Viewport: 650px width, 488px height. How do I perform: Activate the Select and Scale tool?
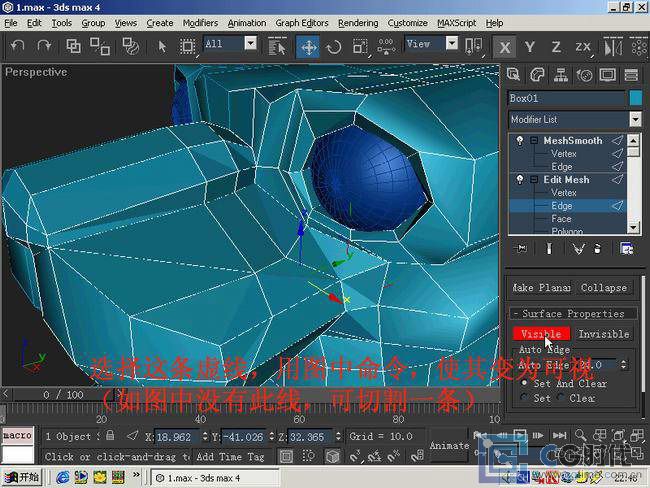pos(360,46)
